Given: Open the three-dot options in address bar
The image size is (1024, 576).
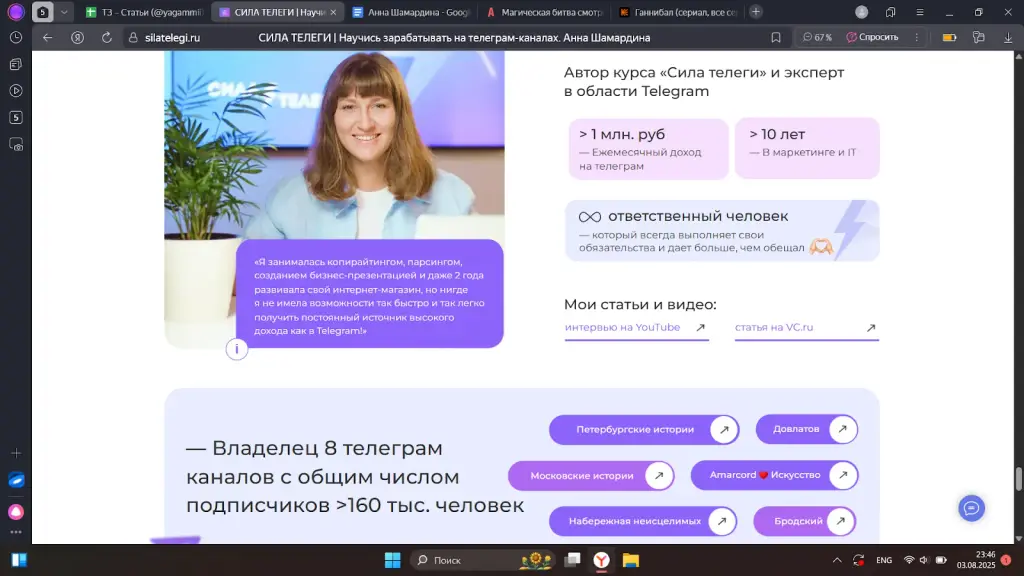Looking at the screenshot, I should point(916,38).
